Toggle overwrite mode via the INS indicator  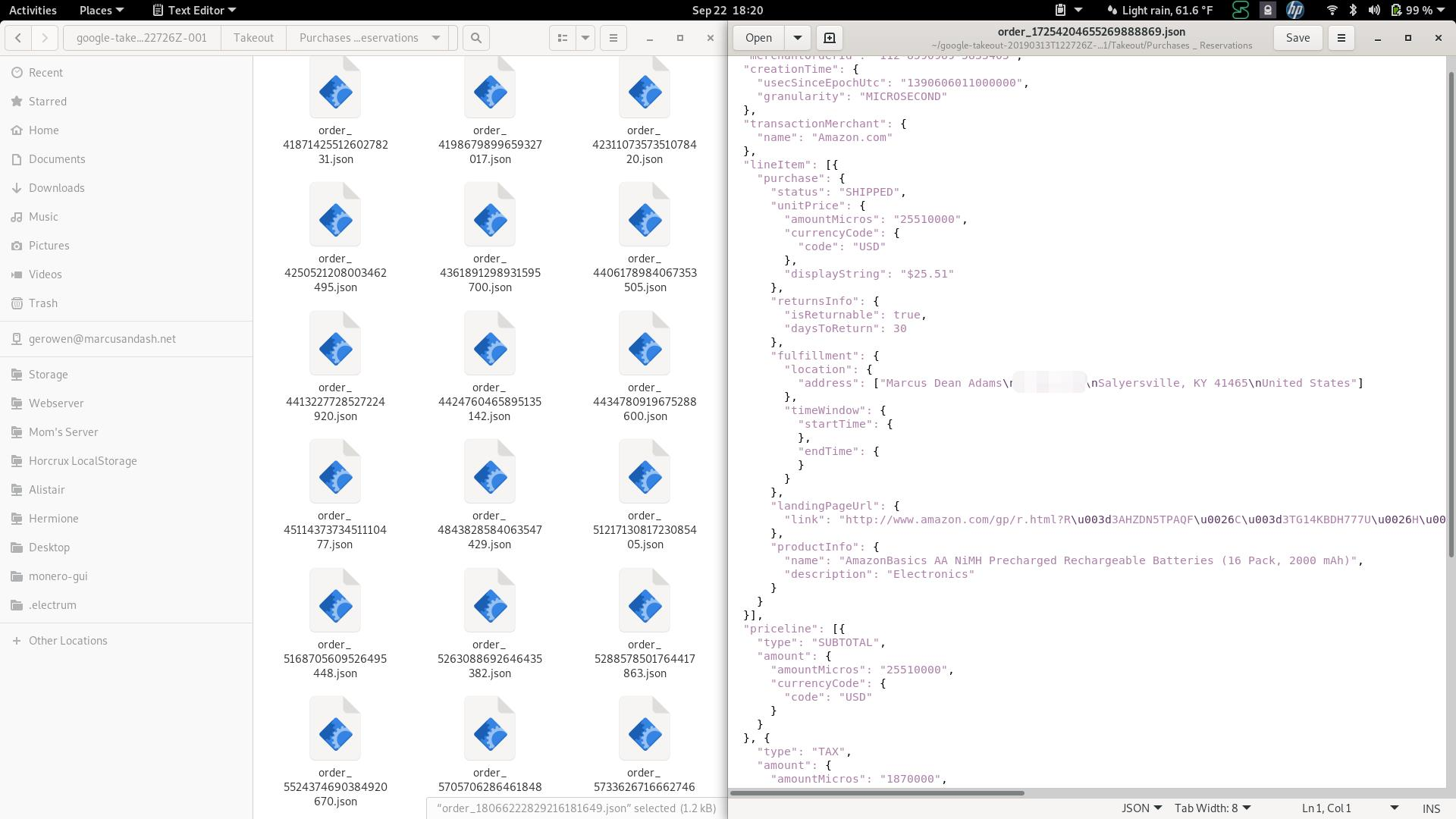point(1430,808)
